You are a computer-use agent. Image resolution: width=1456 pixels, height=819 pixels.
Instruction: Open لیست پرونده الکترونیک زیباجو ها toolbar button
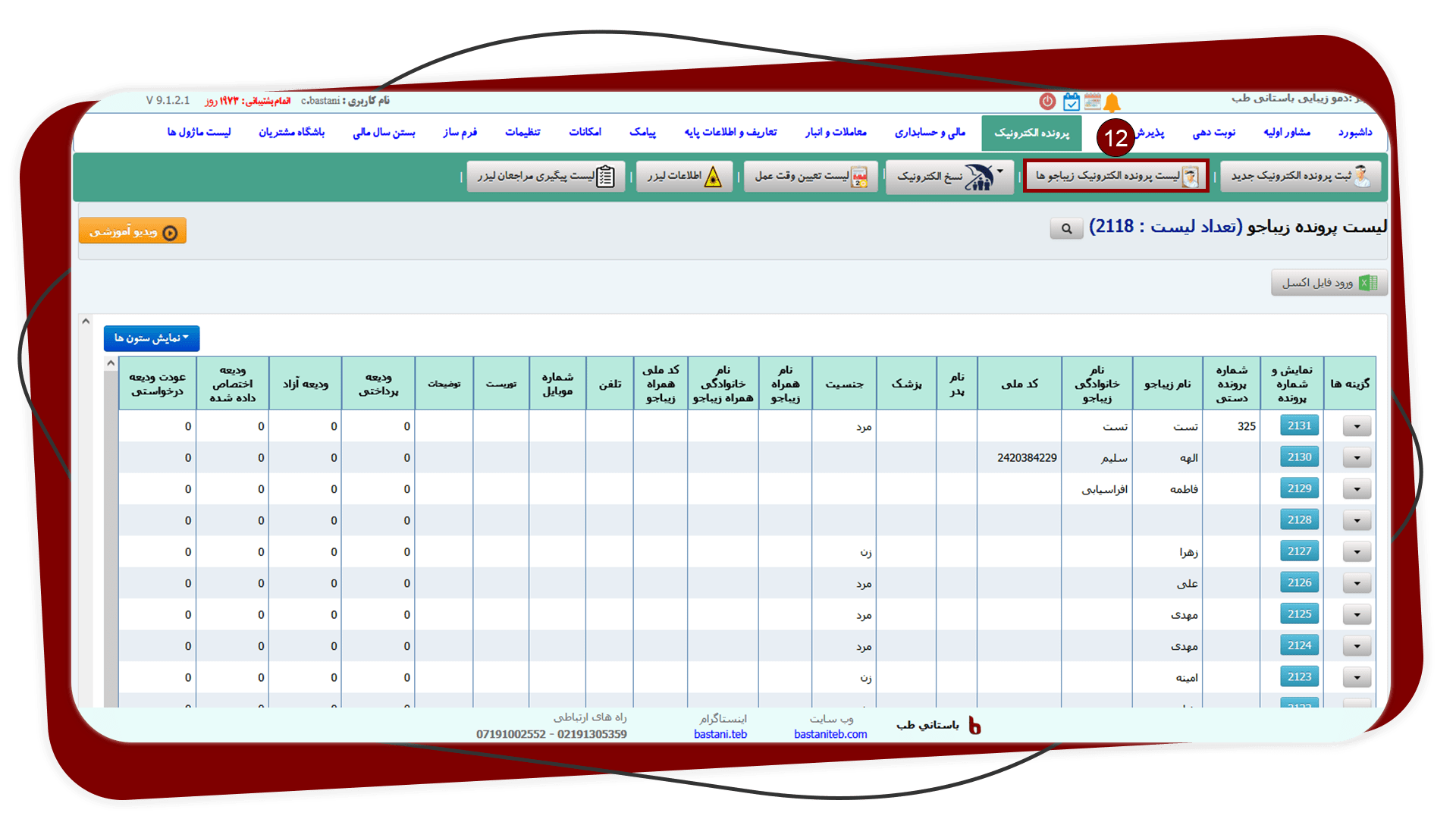click(x=1116, y=176)
